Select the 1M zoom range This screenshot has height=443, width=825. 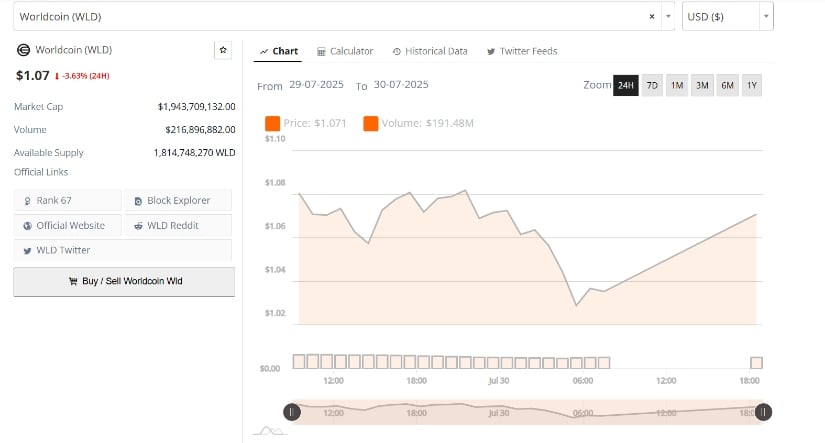(x=677, y=85)
